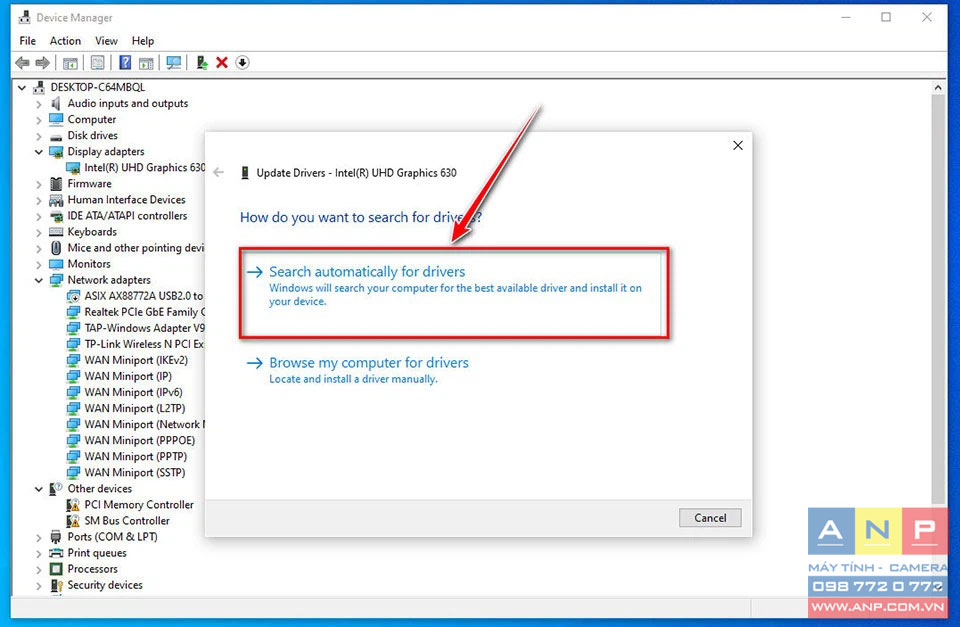The image size is (960, 627).
Task: Select WAN Miniport (IKEv2)
Action: [136, 360]
